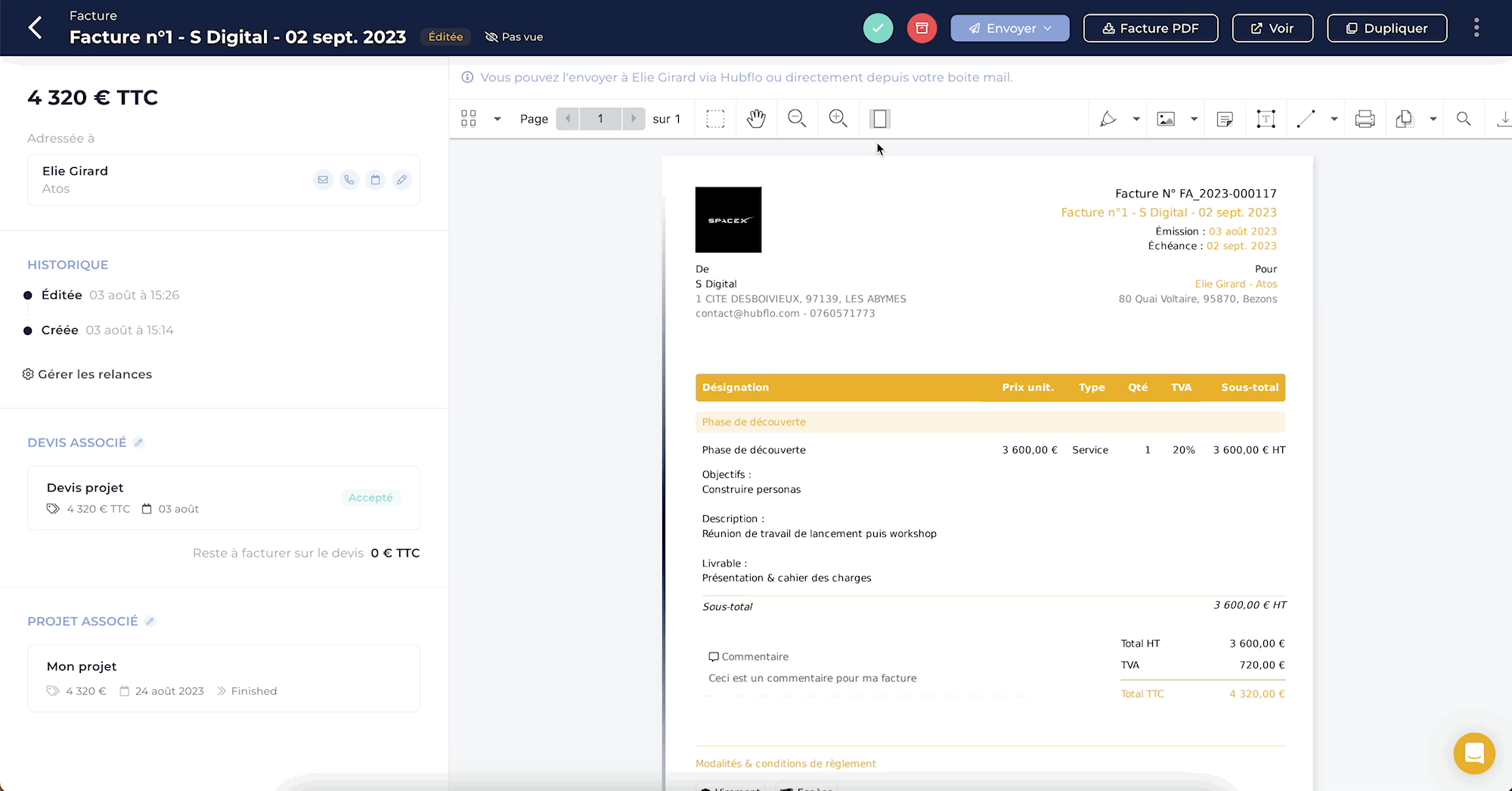
Task: Select the note annotation tool
Action: [x=1225, y=119]
